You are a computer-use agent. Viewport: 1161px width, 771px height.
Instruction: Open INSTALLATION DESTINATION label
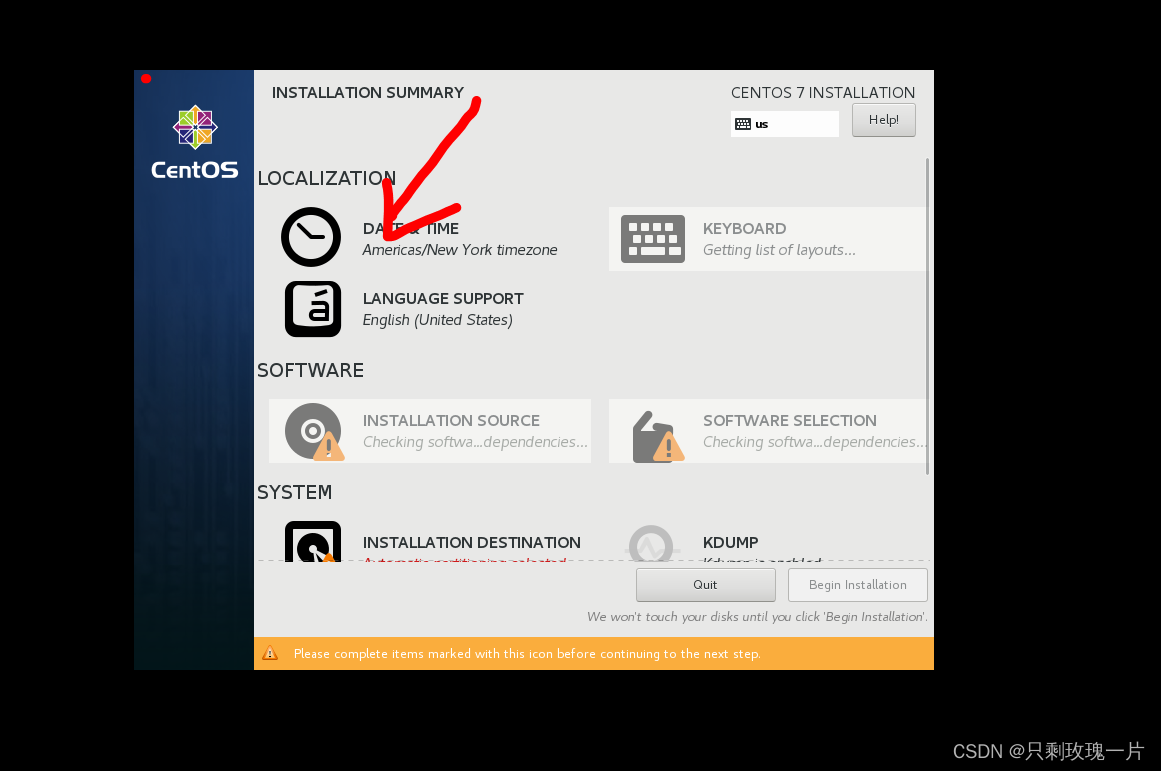coord(472,543)
